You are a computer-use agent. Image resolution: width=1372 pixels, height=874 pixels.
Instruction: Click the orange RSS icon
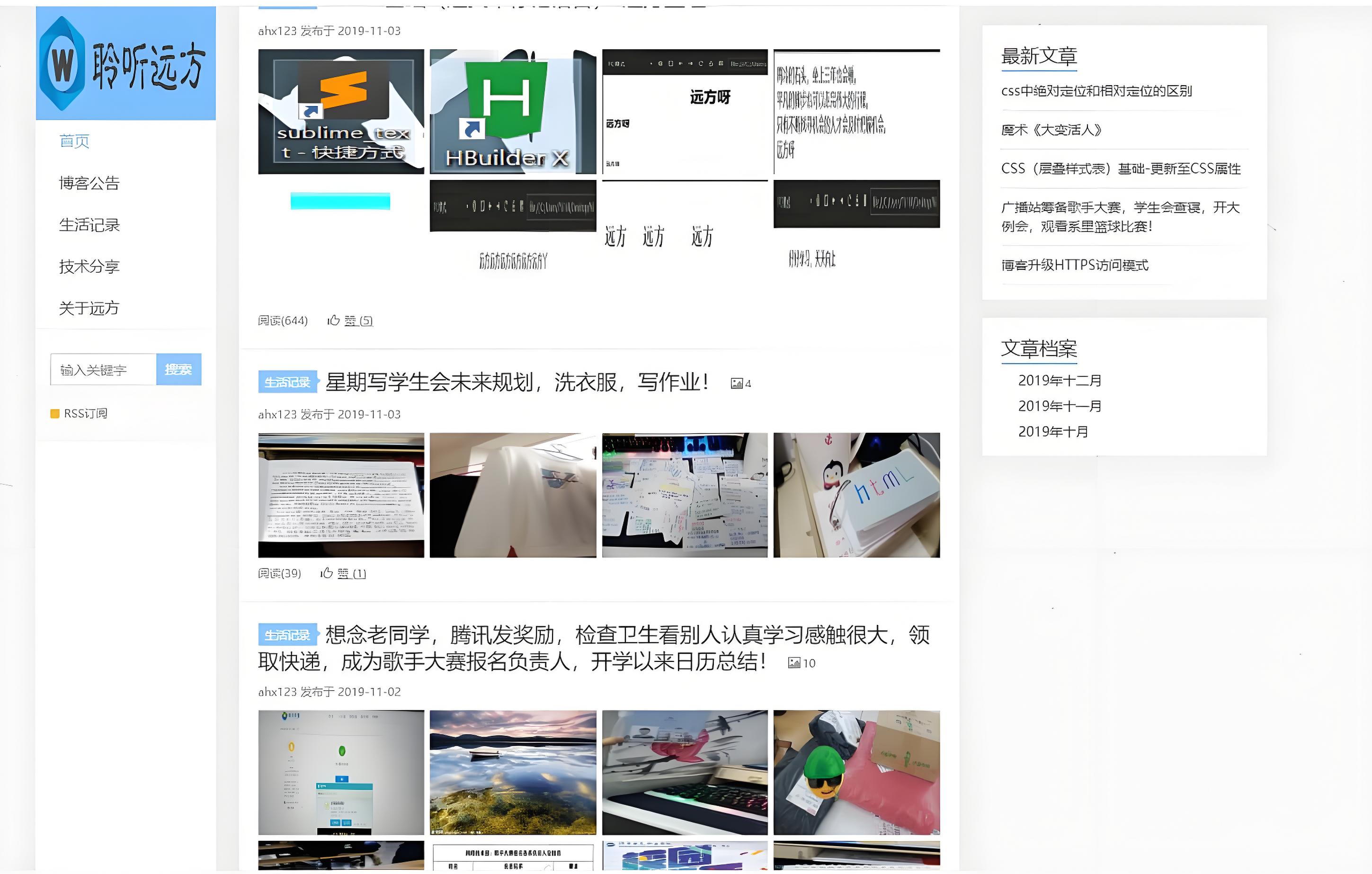click(55, 414)
